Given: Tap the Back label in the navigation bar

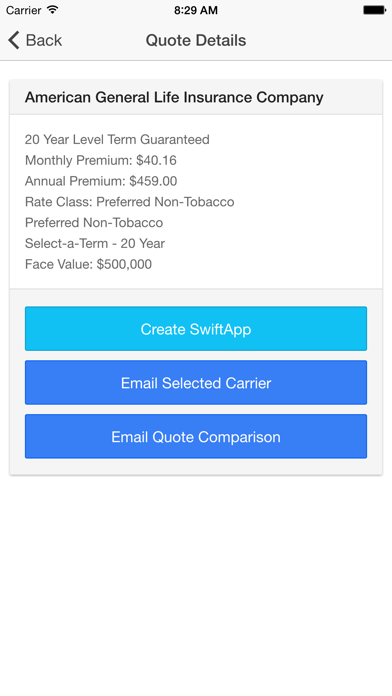Looking at the screenshot, I should (44, 40).
